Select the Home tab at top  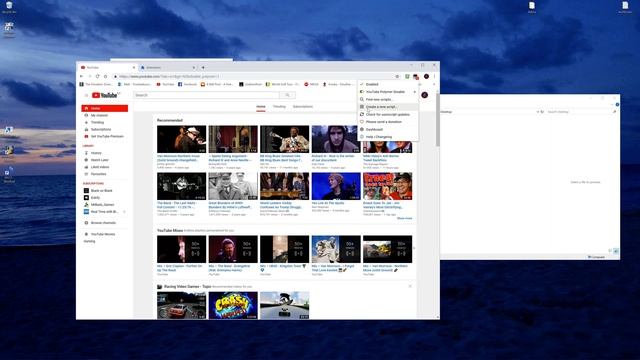[x=261, y=107]
